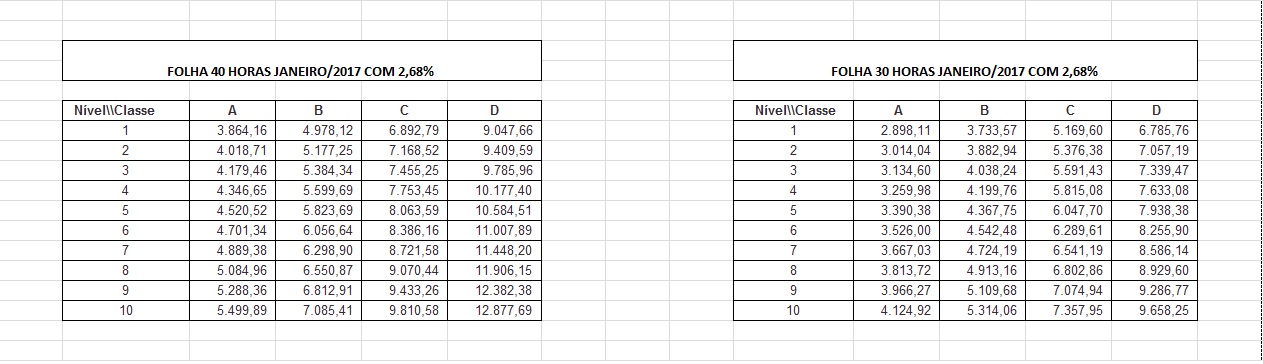The width and height of the screenshot is (1263, 364).
Task: Select cell containing 5.499,89
Action: tap(232, 311)
